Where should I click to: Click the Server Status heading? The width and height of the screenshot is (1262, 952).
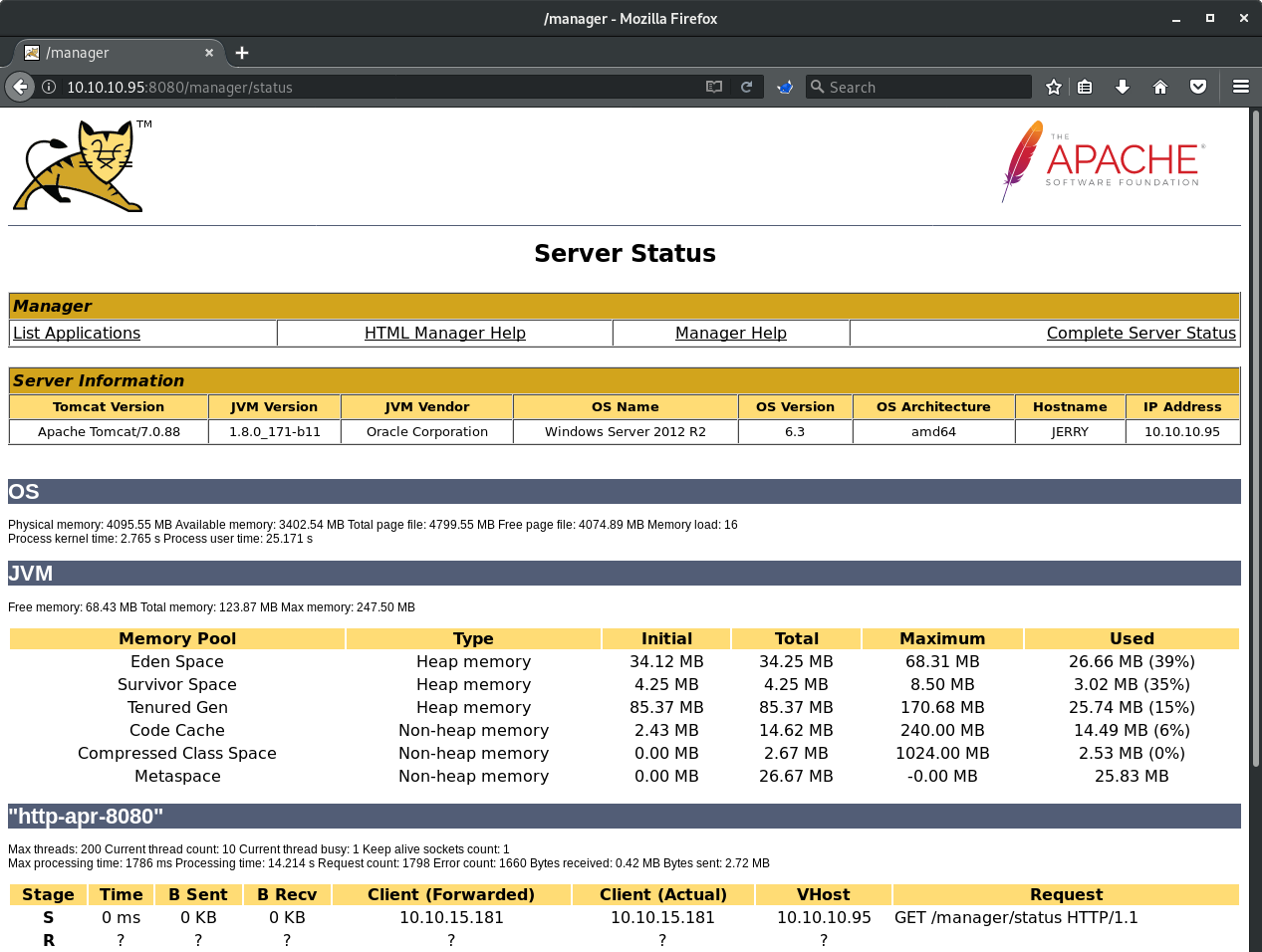[x=625, y=253]
